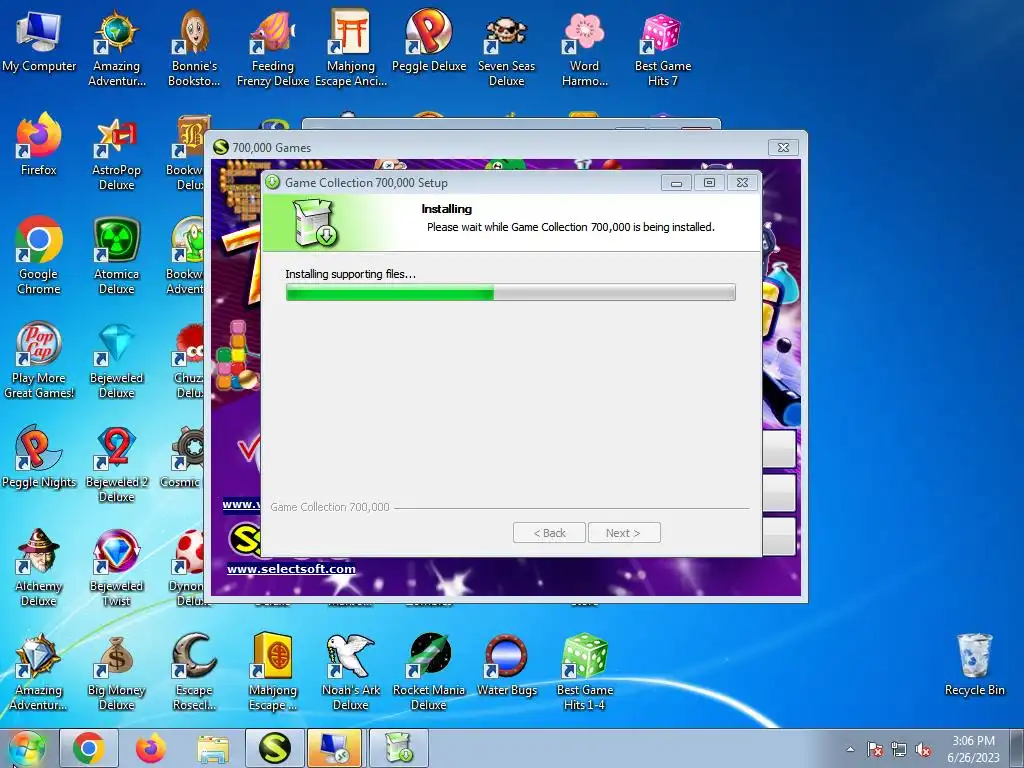Image resolution: width=1024 pixels, height=768 pixels.
Task: Minimize the Game Collection Setup window
Action: (x=676, y=183)
